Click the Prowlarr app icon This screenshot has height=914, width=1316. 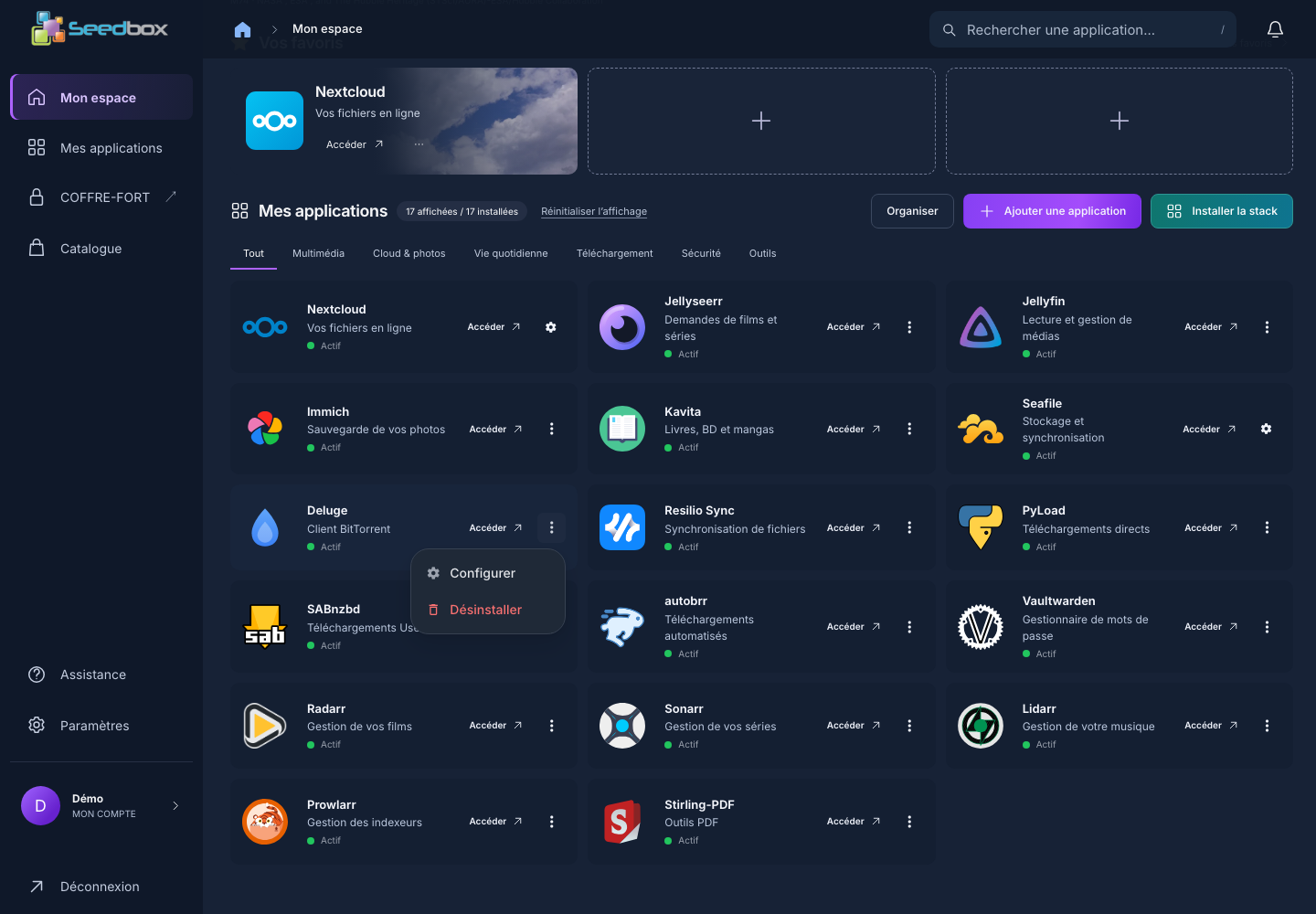[265, 822]
